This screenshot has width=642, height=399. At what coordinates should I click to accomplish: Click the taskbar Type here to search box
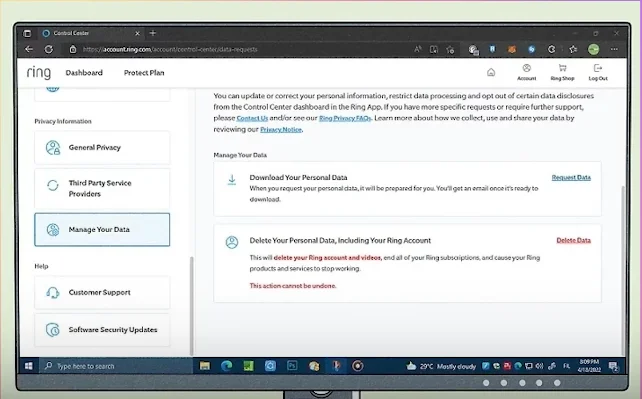(116, 366)
